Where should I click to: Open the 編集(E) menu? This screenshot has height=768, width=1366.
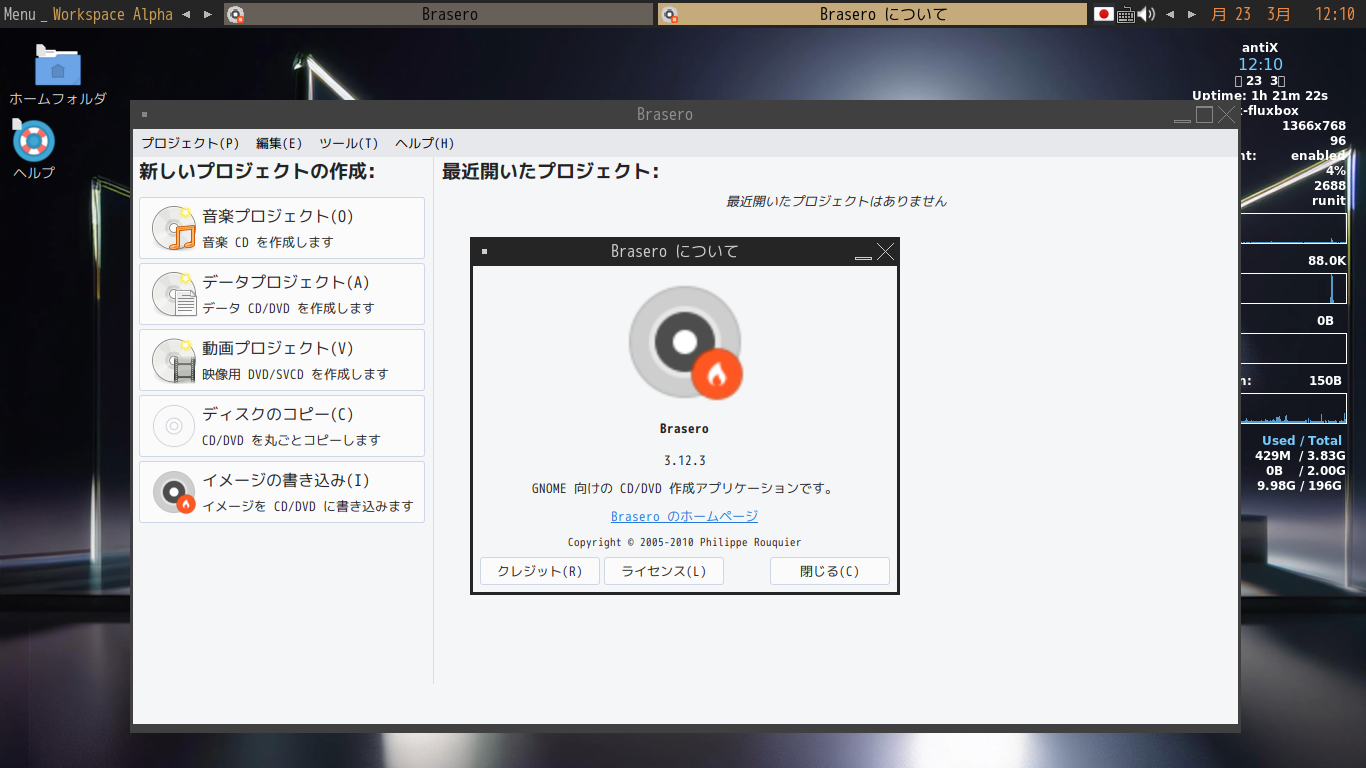coord(279,143)
